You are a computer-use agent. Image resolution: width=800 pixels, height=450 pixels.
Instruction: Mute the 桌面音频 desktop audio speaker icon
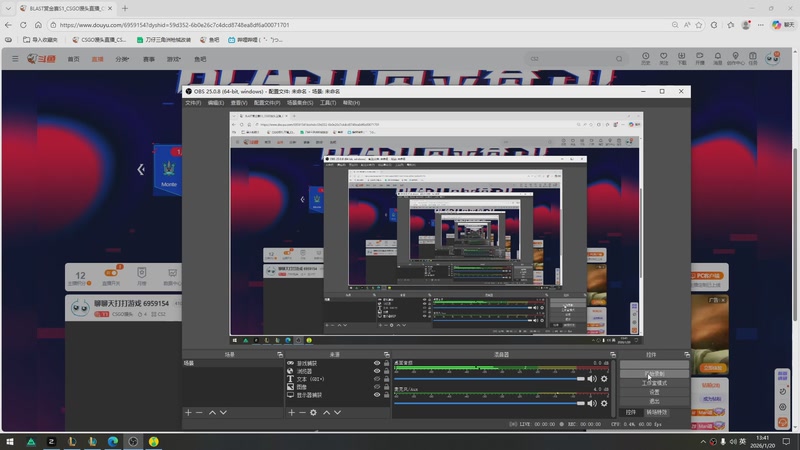(x=592, y=379)
